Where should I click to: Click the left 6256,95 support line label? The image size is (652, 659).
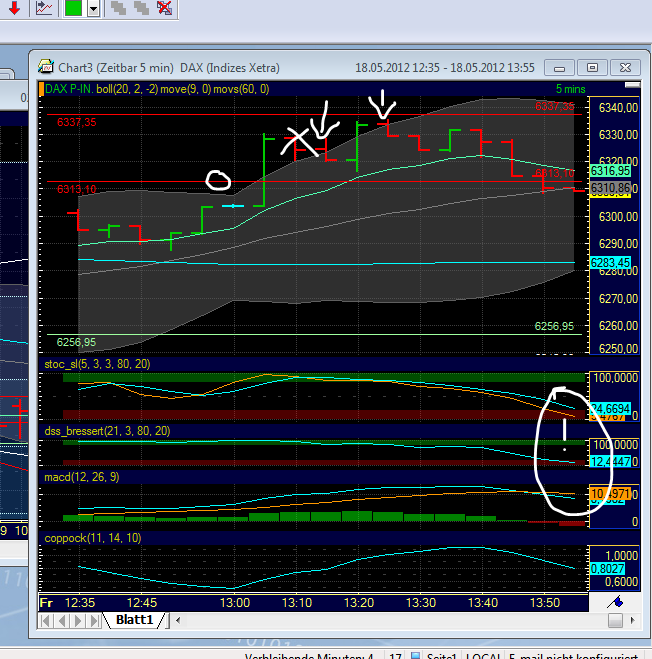(76, 342)
